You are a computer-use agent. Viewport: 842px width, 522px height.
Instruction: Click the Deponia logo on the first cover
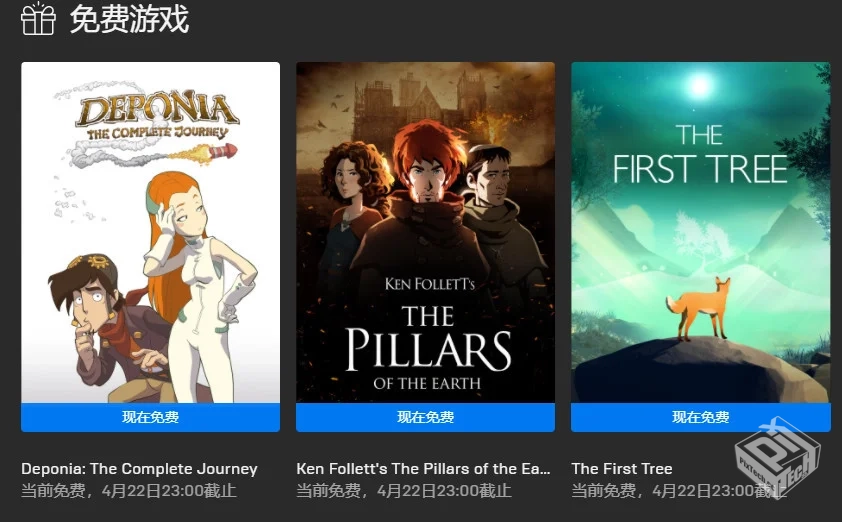[x=157, y=117]
